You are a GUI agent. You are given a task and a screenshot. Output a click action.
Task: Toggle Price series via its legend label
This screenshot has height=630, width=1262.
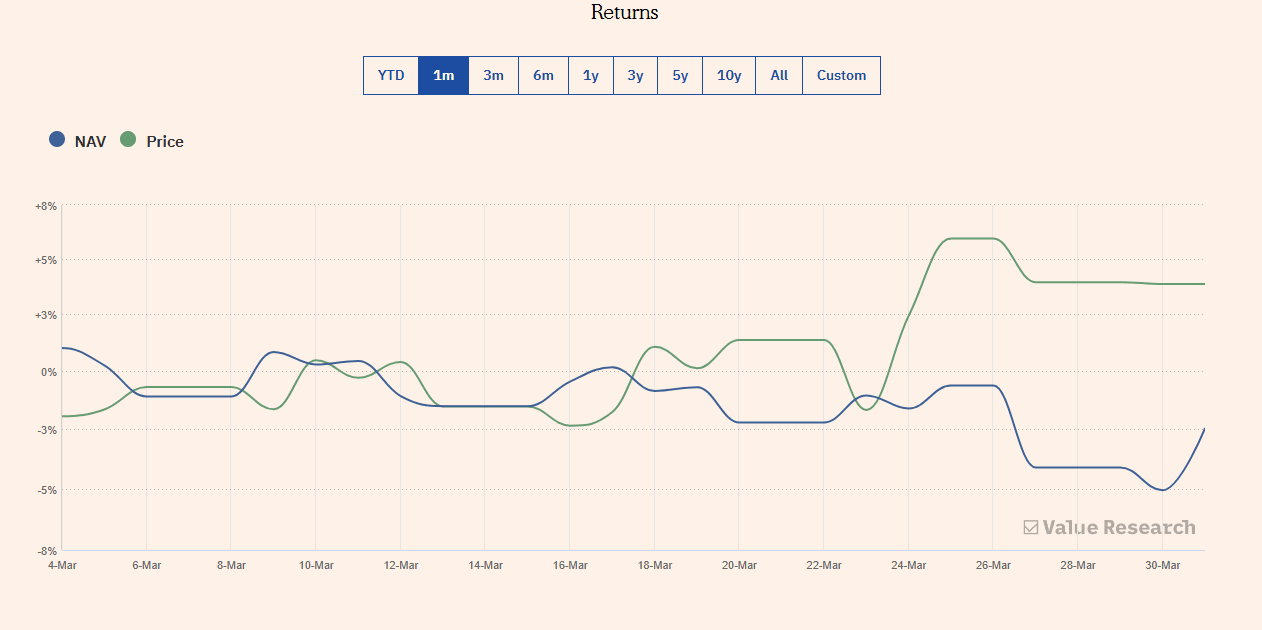pos(165,142)
